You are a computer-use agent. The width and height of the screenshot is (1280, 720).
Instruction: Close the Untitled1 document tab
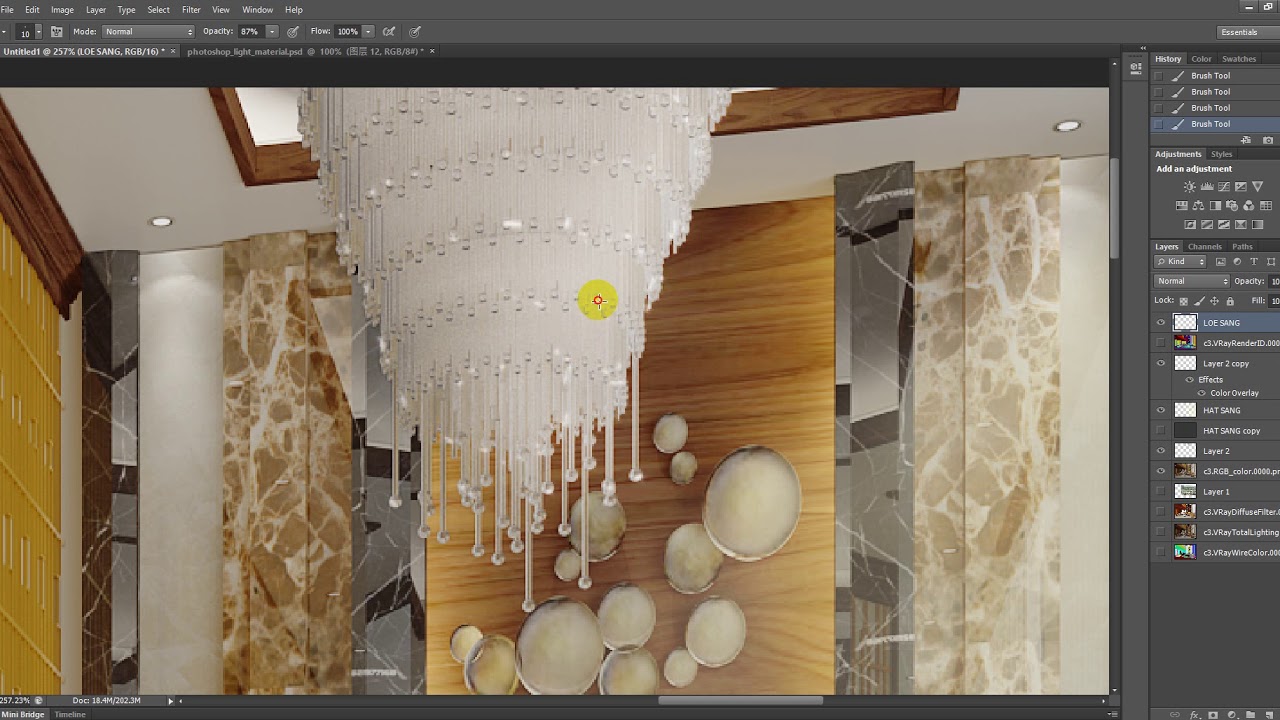click(x=172, y=51)
